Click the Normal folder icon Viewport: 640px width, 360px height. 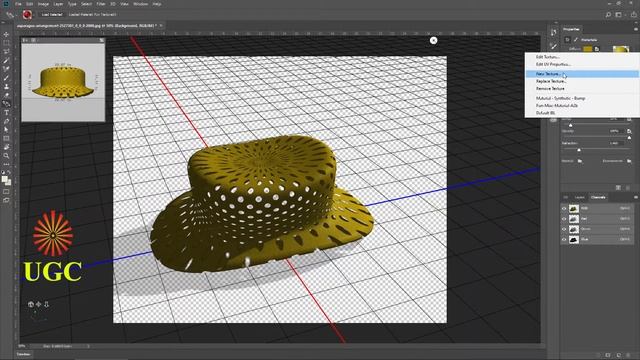[x=580, y=161]
